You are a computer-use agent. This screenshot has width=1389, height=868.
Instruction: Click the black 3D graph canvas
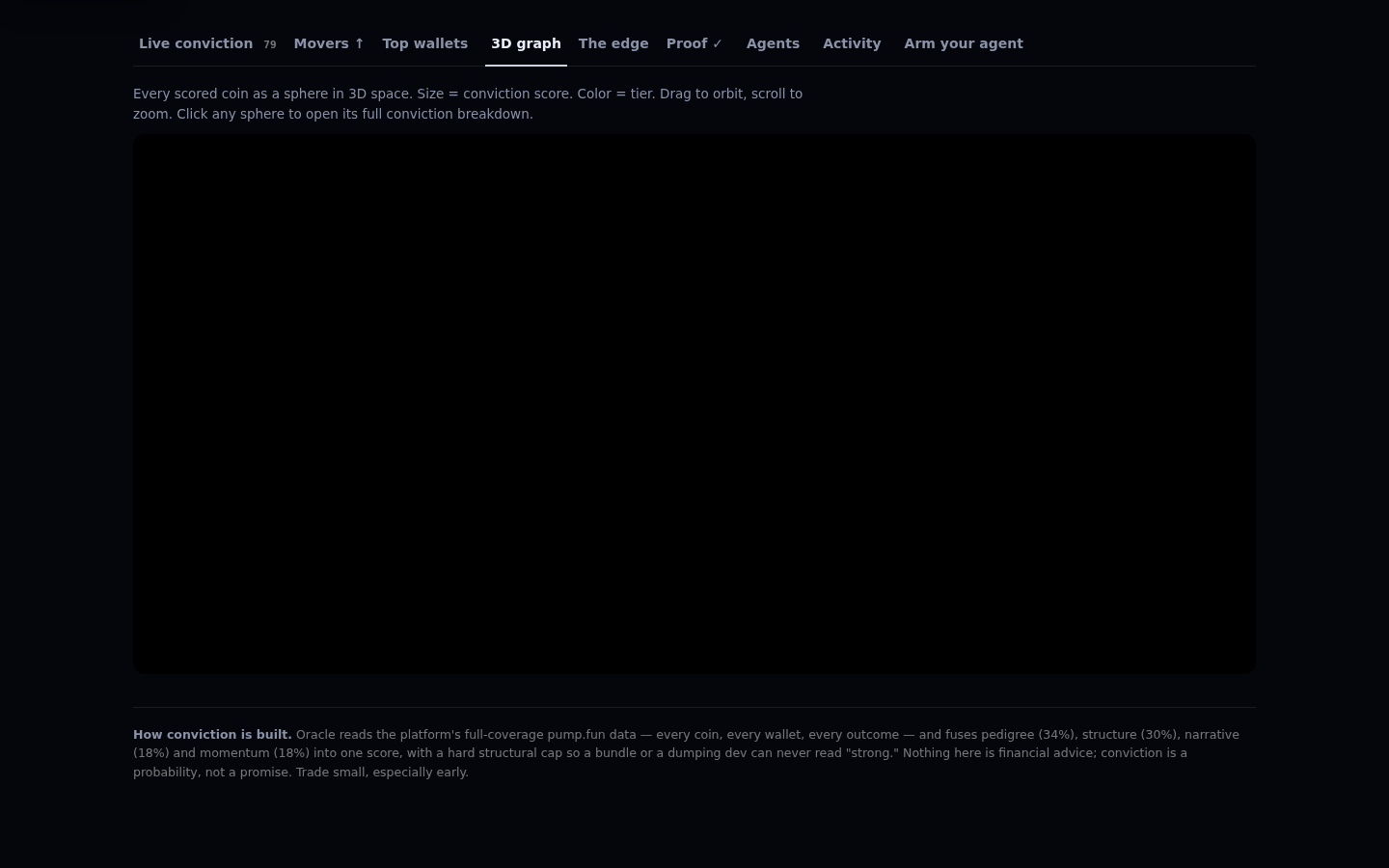[694, 403]
